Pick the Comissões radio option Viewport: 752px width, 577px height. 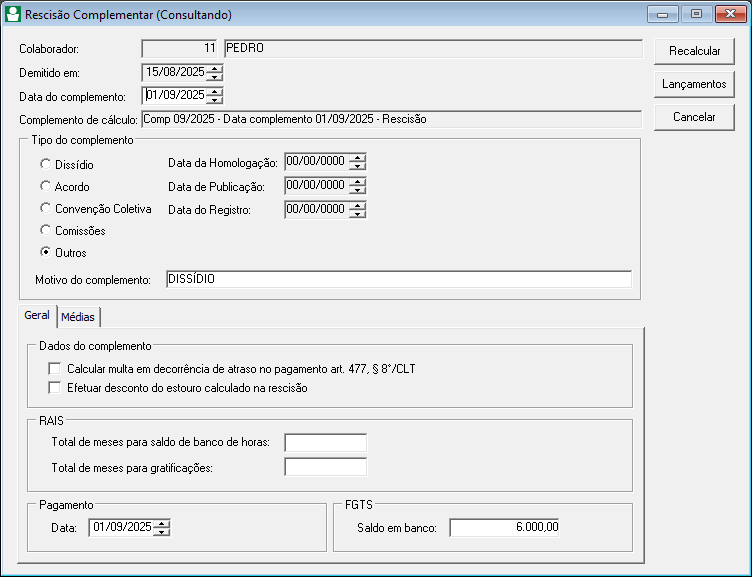[x=45, y=230]
